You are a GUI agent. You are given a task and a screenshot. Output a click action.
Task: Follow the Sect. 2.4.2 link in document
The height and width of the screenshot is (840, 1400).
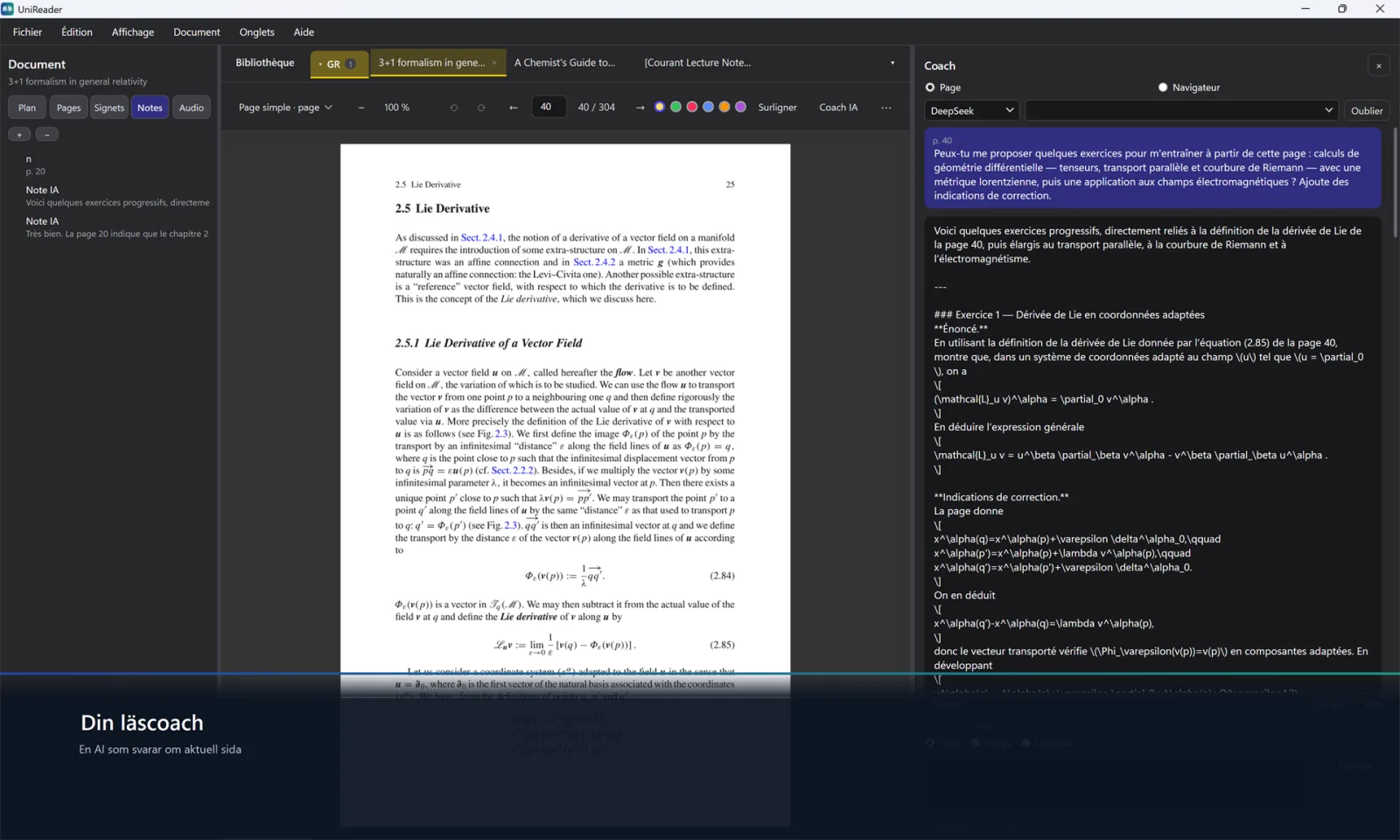pyautogui.click(x=594, y=262)
